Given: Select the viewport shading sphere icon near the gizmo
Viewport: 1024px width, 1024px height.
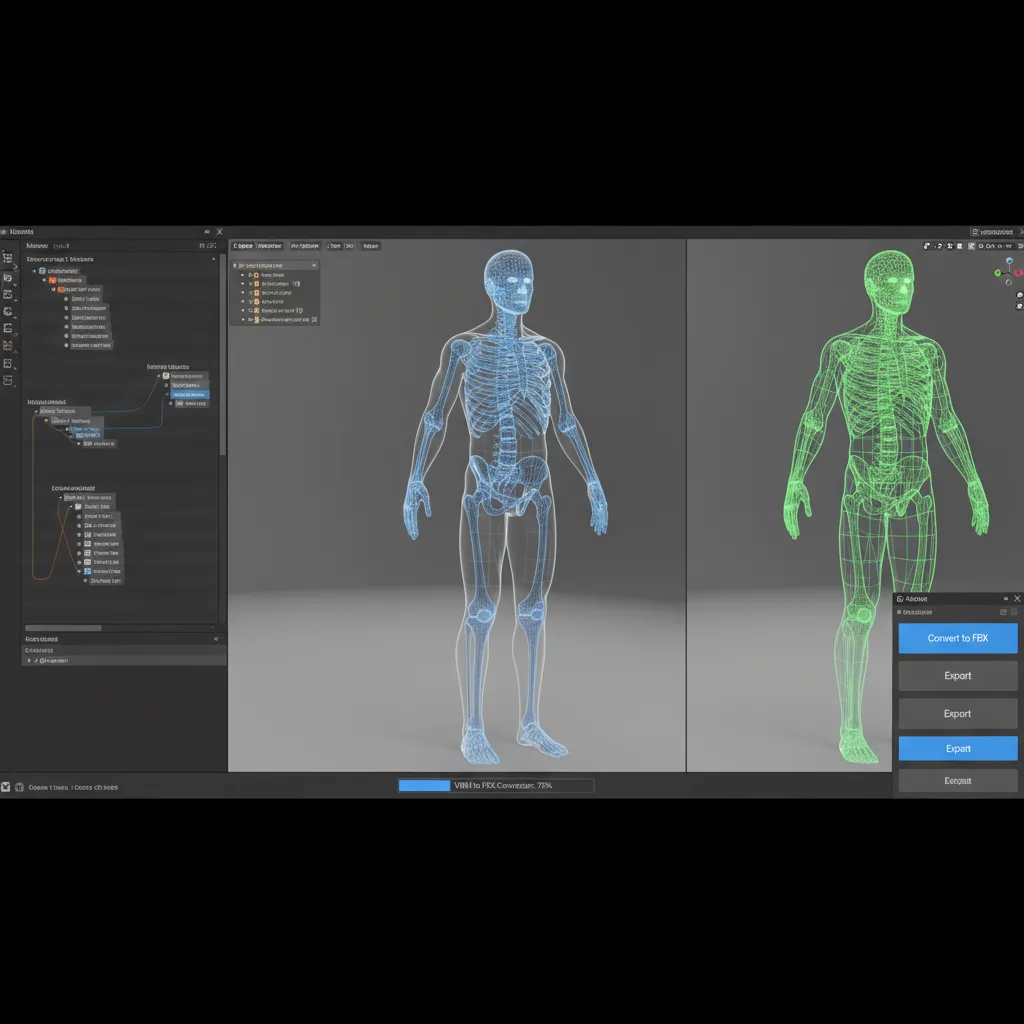Looking at the screenshot, I should pos(1019,295).
